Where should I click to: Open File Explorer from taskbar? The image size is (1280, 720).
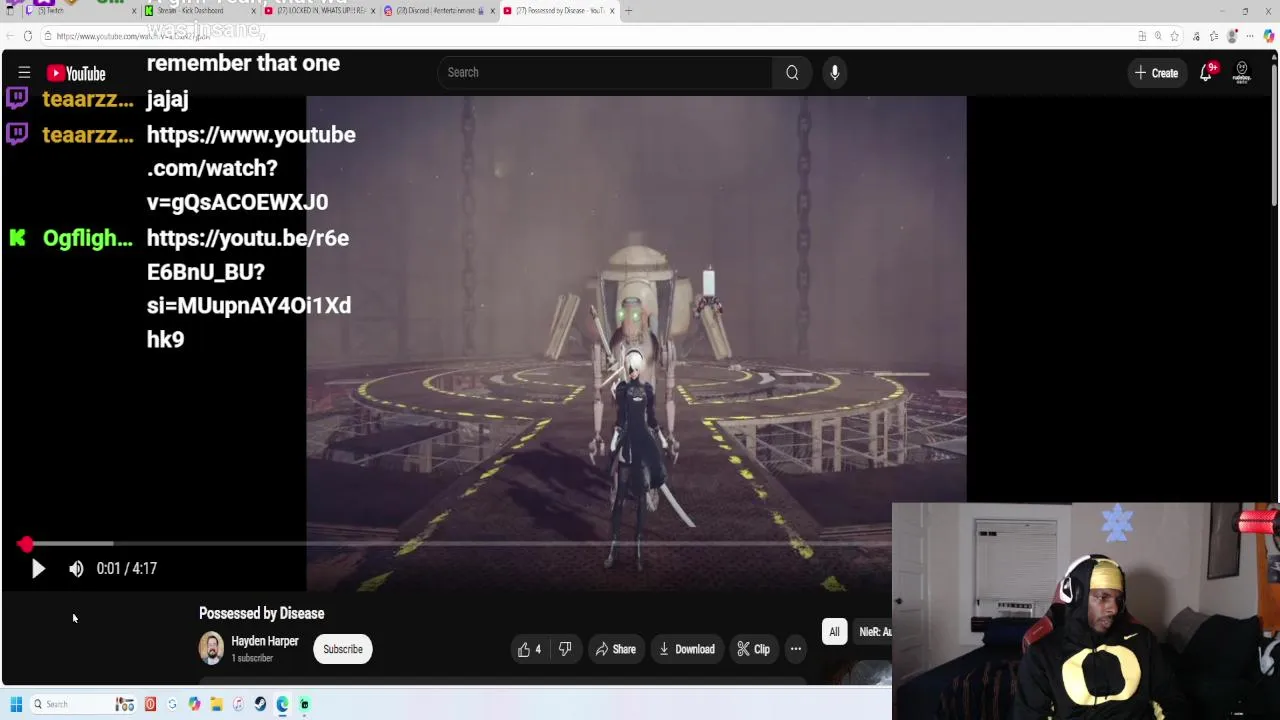pyautogui.click(x=216, y=704)
